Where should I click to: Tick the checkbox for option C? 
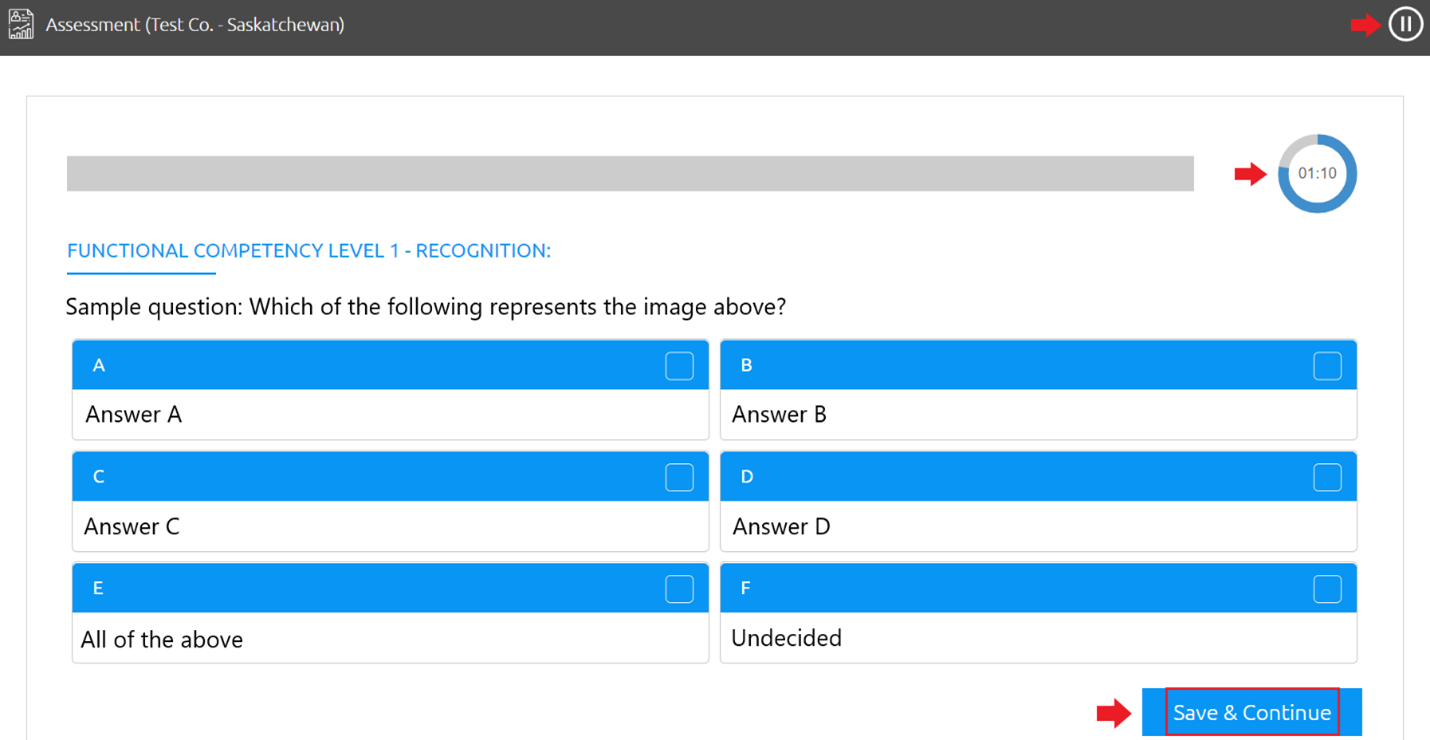[679, 477]
